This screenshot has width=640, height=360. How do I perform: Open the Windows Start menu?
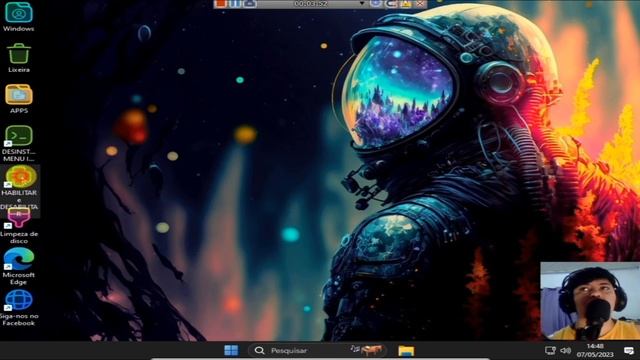point(231,351)
